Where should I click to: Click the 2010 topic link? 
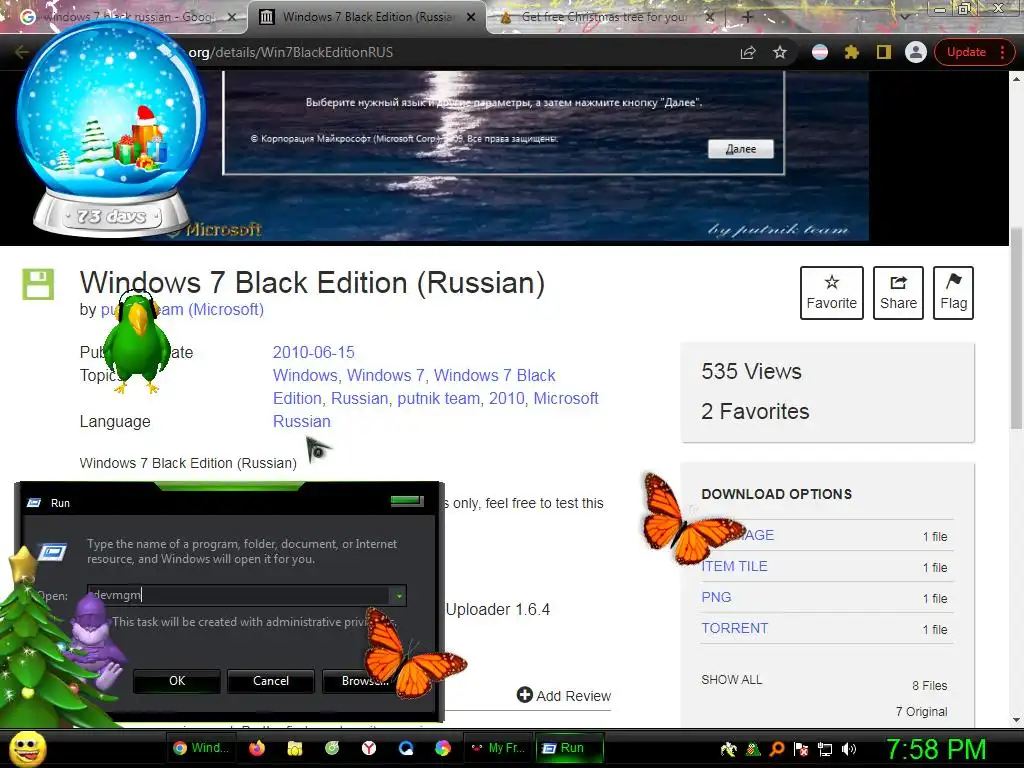click(507, 398)
